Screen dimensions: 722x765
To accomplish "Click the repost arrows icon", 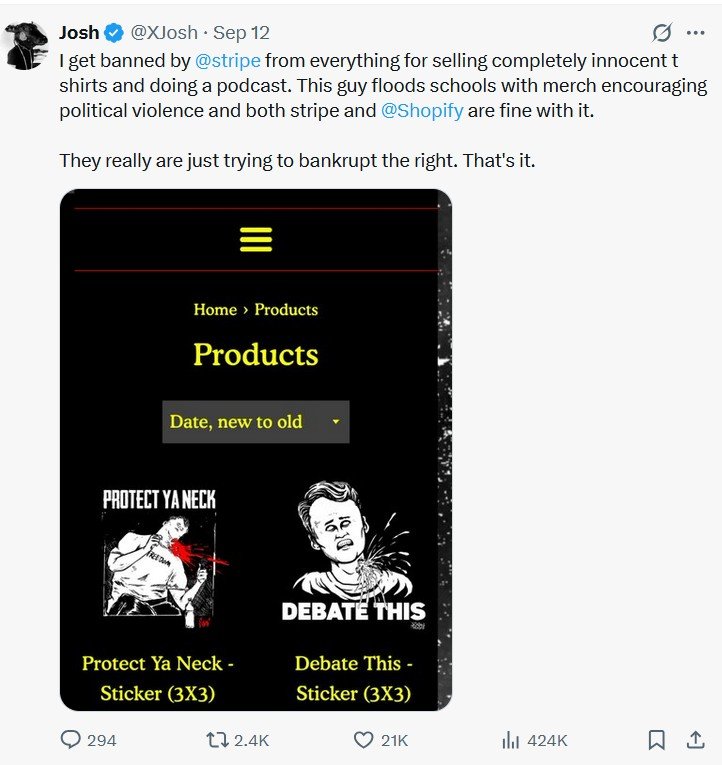I will point(216,740).
